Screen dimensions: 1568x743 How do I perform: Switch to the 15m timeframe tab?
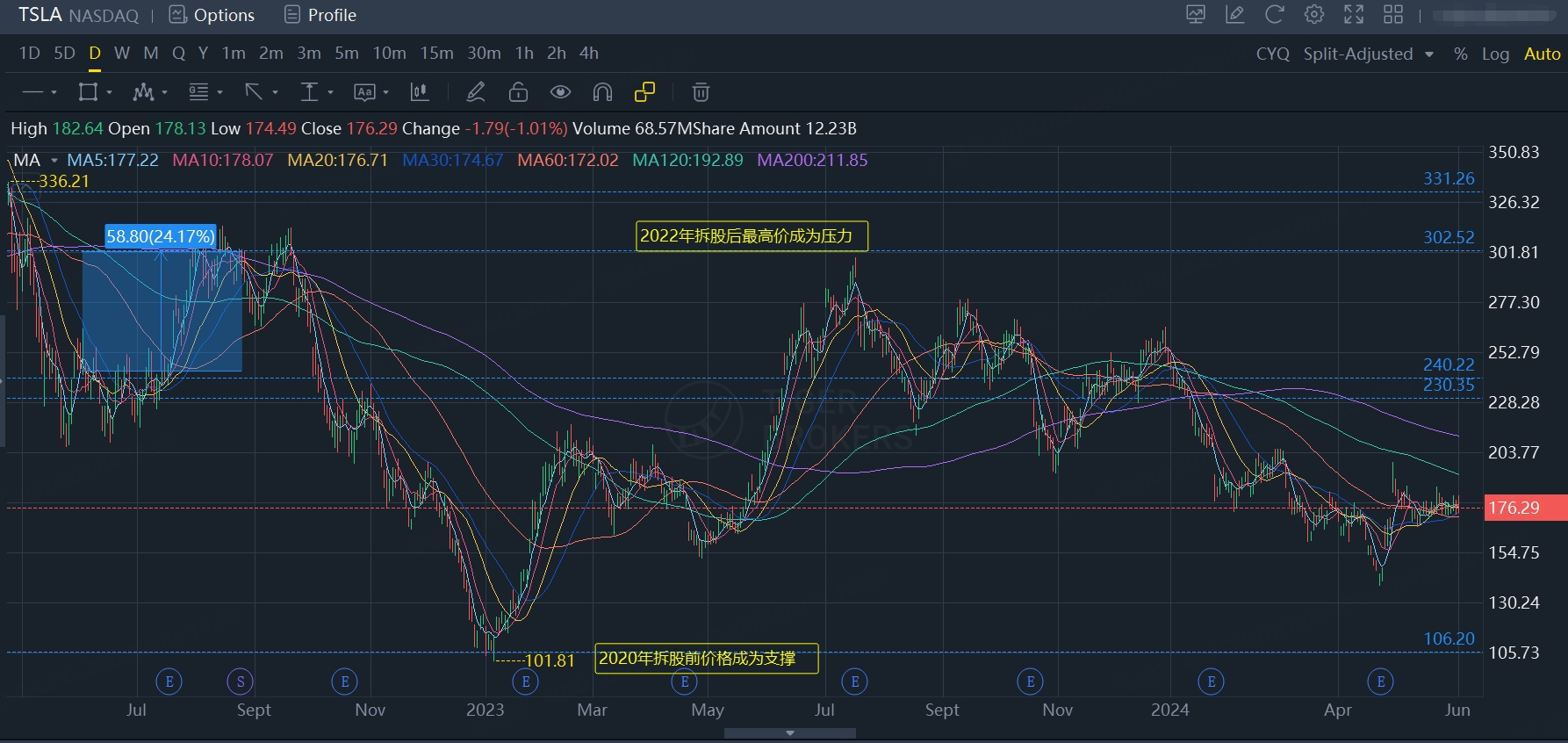click(x=436, y=53)
